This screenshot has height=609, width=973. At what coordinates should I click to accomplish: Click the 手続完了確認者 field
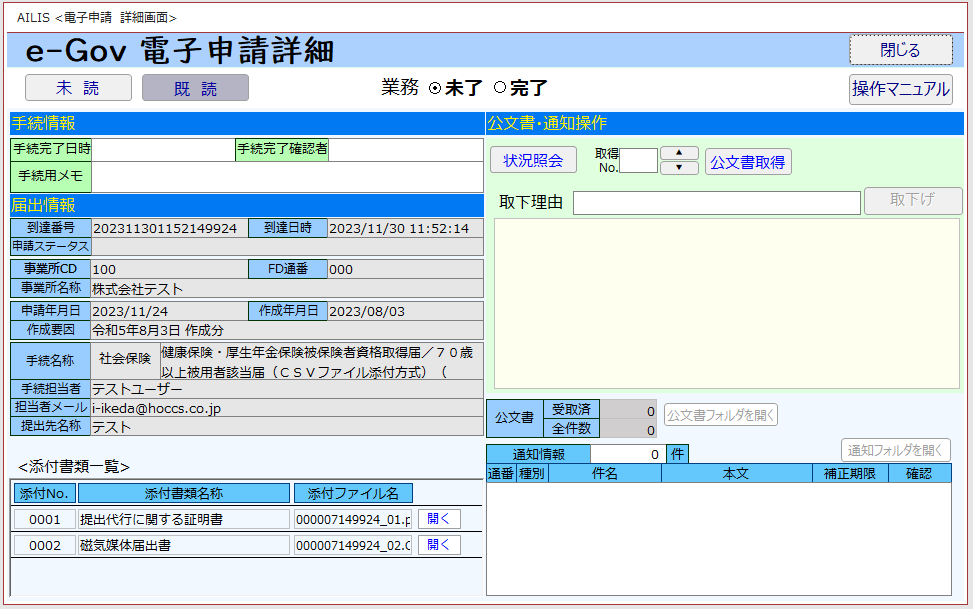click(x=404, y=149)
